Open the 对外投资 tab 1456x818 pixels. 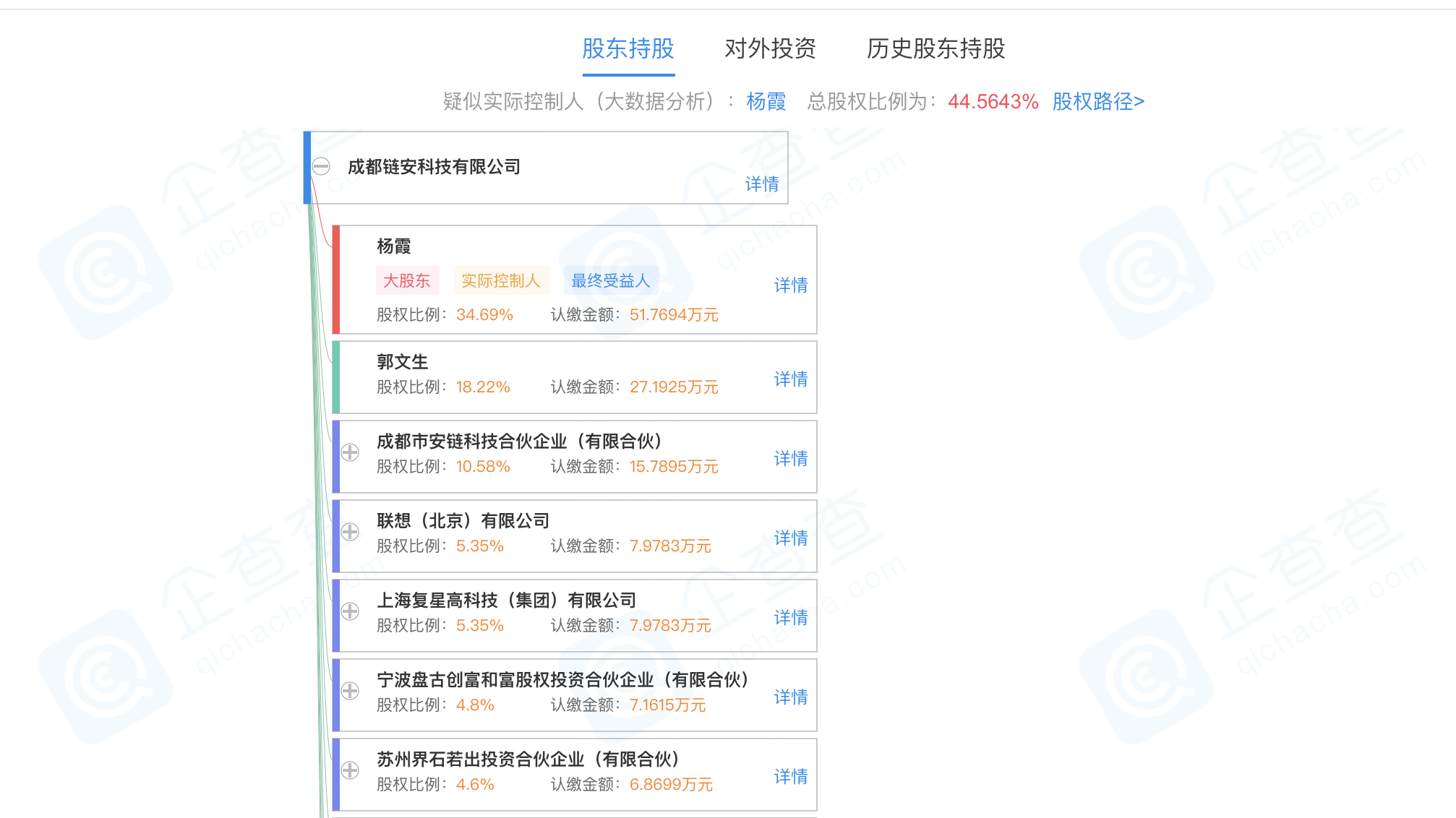[x=770, y=48]
